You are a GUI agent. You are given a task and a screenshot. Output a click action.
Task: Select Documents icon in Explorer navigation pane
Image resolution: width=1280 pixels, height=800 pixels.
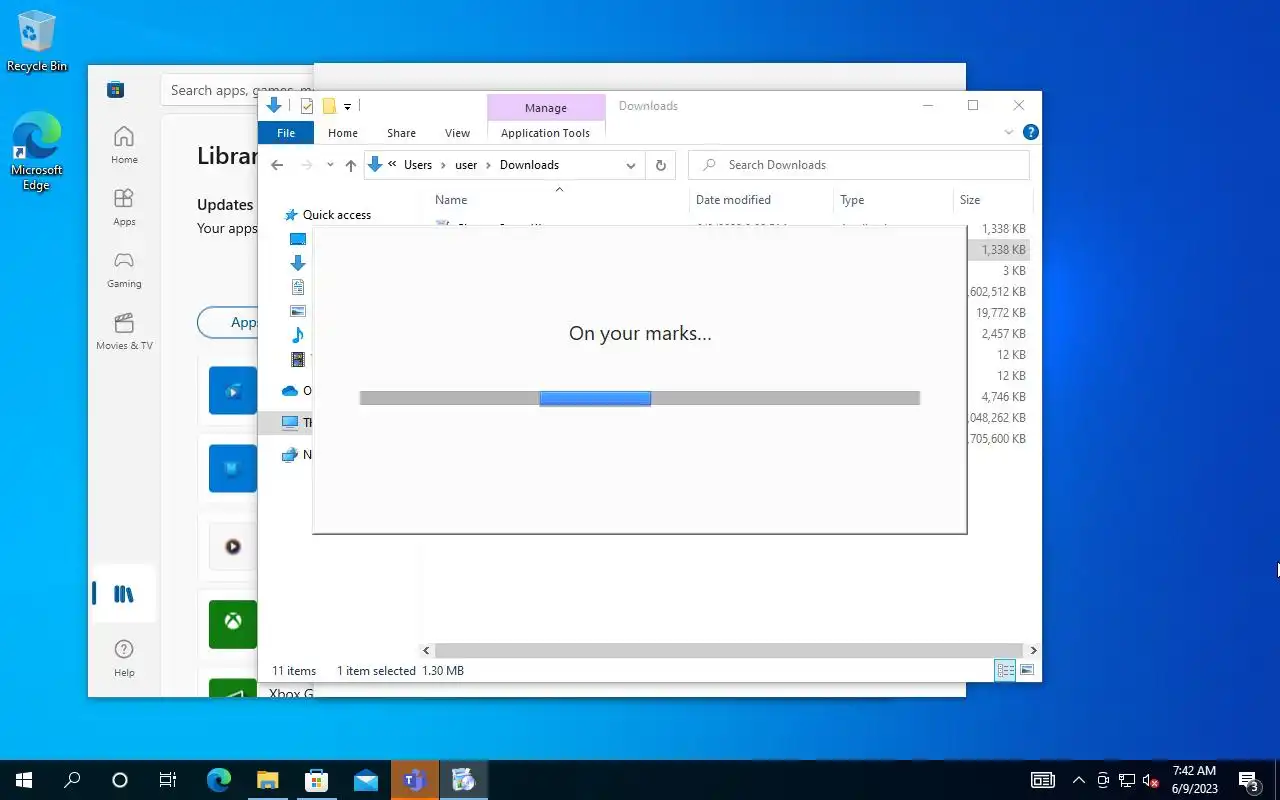click(x=297, y=287)
